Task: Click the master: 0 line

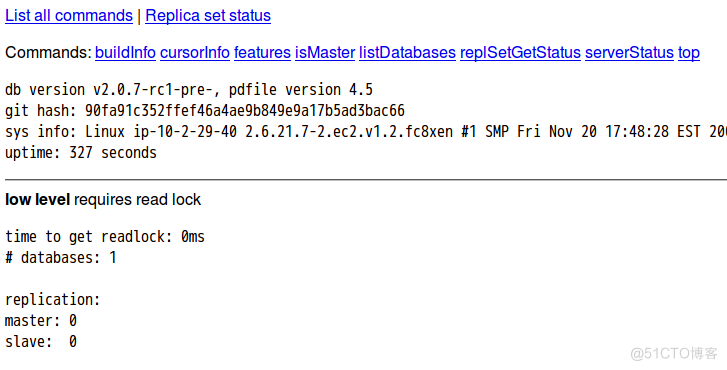Action: tap(41, 321)
